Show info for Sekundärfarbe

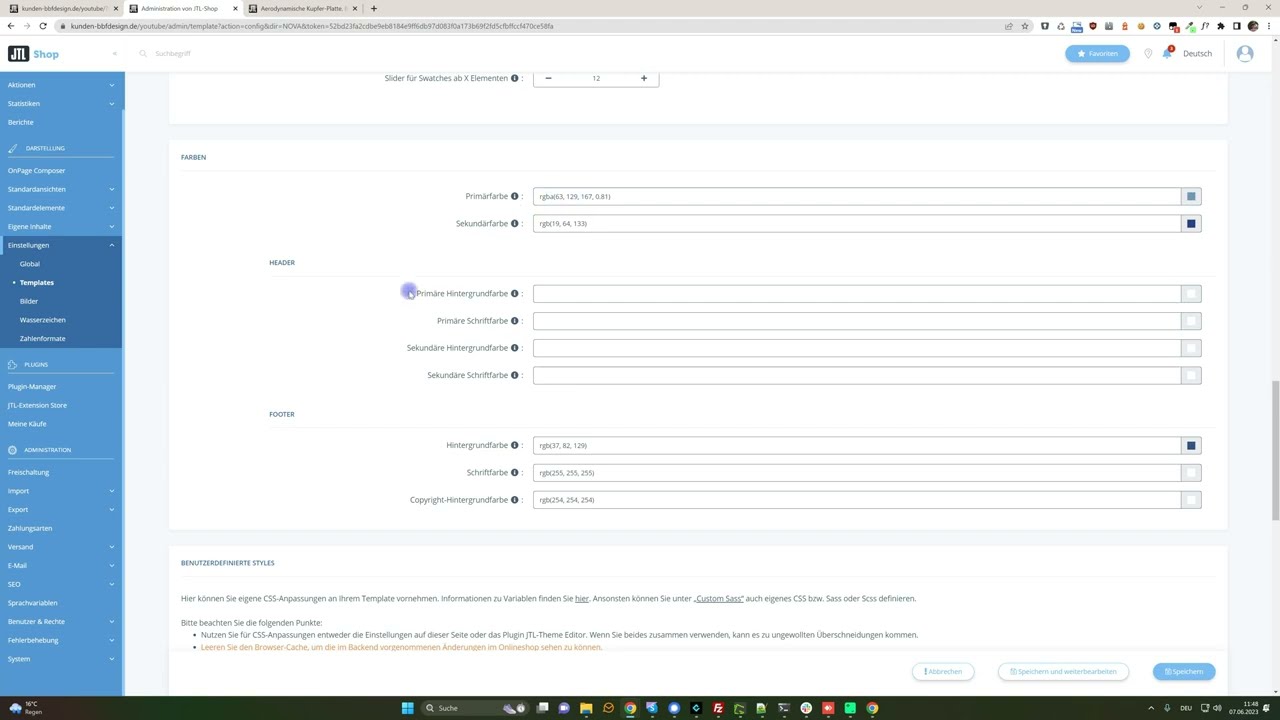pyautogui.click(x=515, y=223)
